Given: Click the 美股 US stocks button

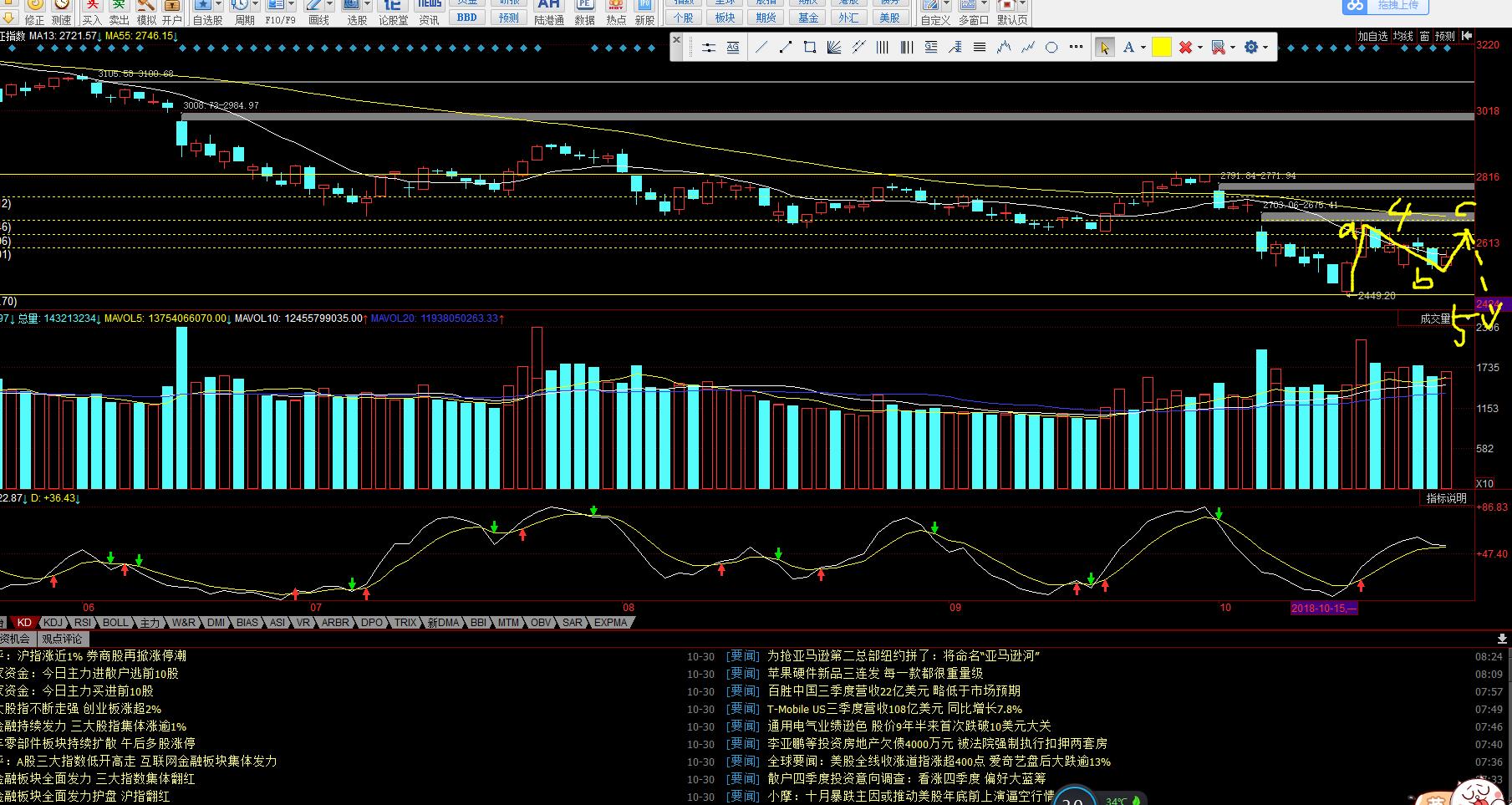Looking at the screenshot, I should pyautogui.click(x=889, y=18).
